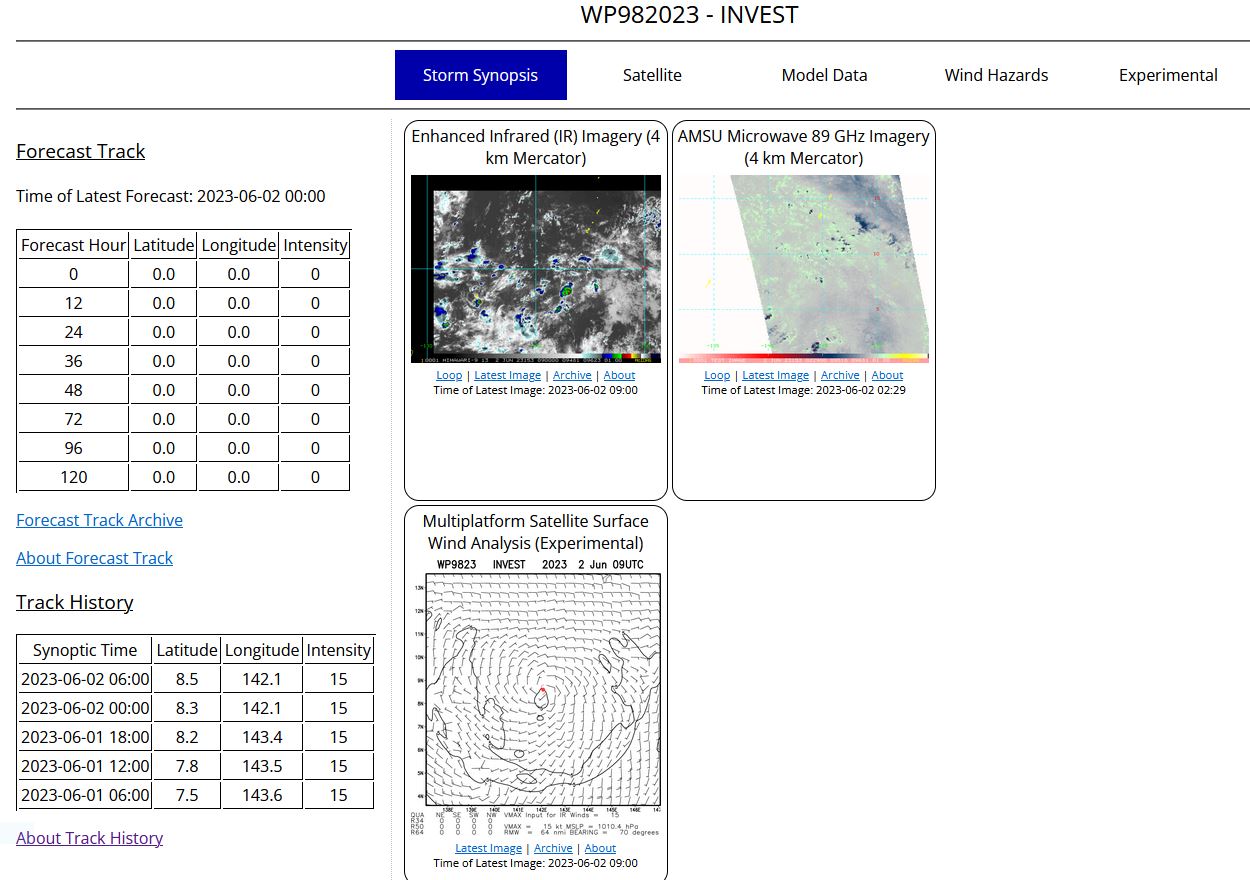Open Latest Image for AMSU Microwave

(x=775, y=376)
